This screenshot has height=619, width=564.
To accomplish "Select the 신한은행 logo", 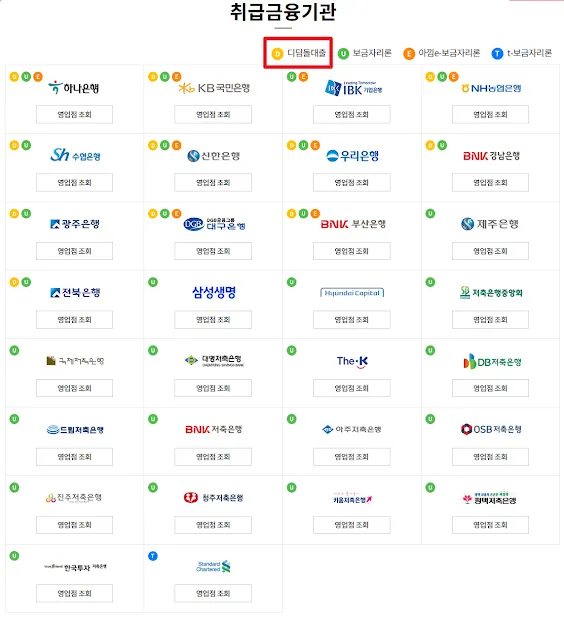I will pos(214,156).
